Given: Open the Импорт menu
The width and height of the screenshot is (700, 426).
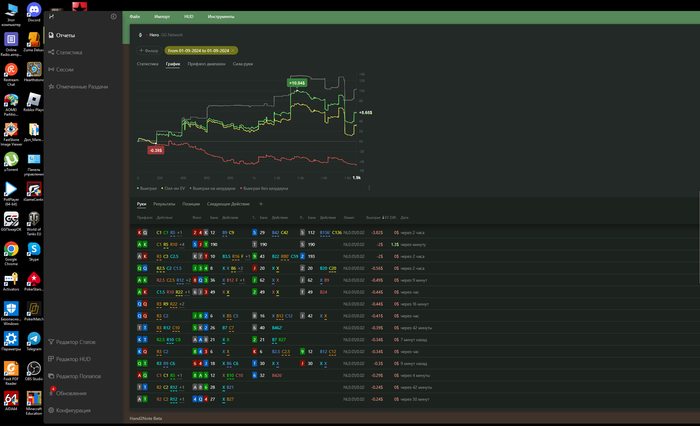Looking at the screenshot, I should point(161,17).
